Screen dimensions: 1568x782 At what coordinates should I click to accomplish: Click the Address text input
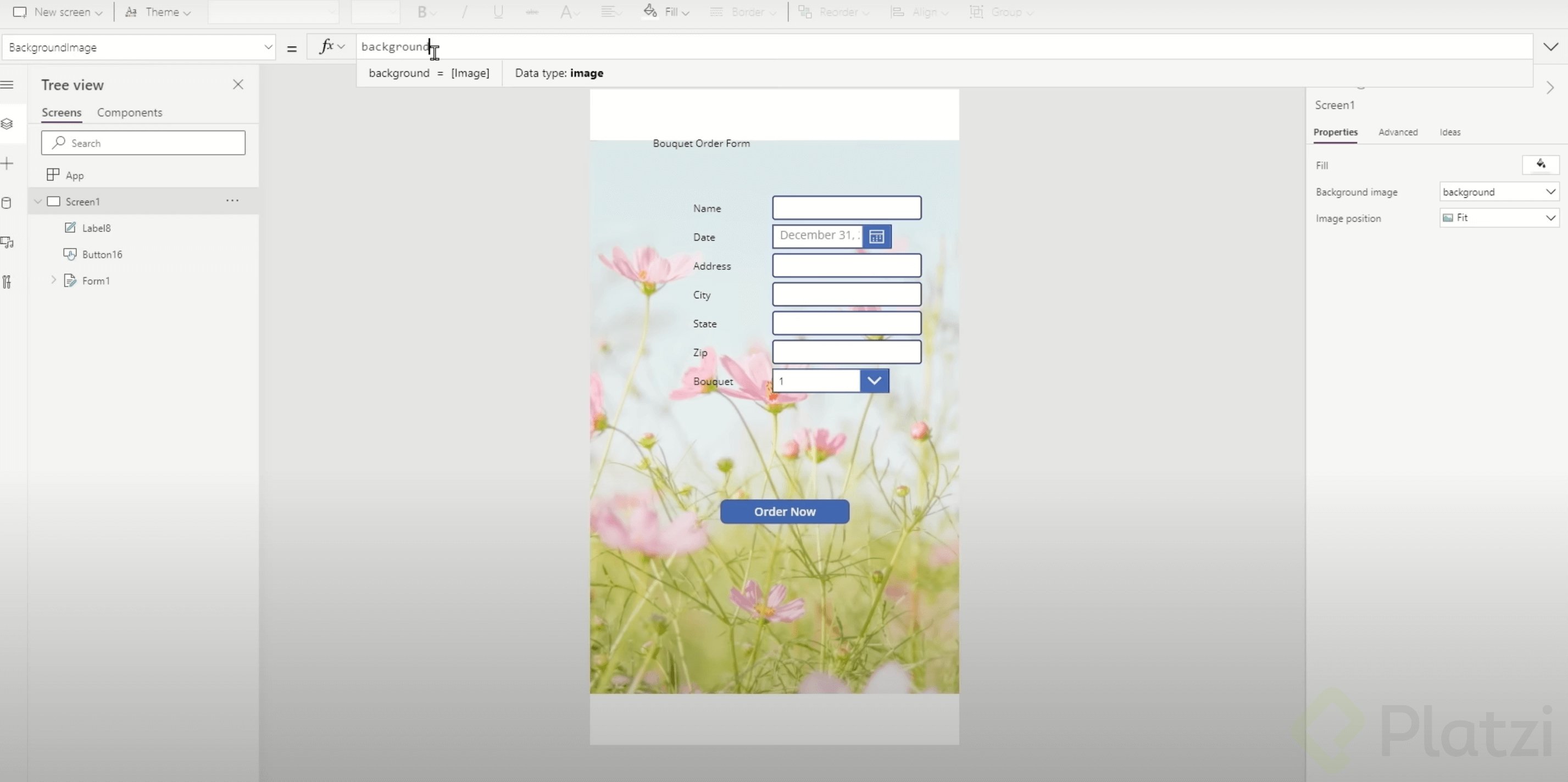(x=847, y=266)
